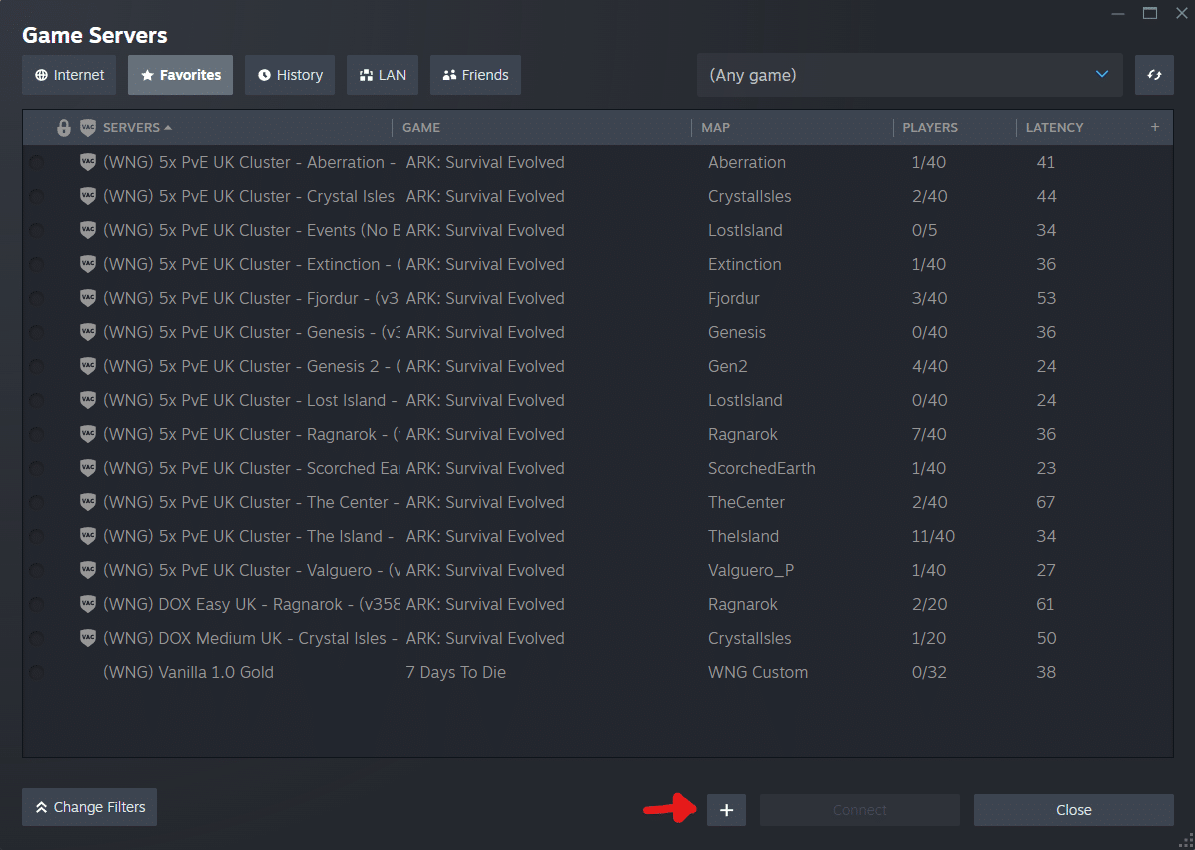Select the (WNG) Vanilla 1.0 Gold server name
The height and width of the screenshot is (850, 1195).
pos(188,672)
